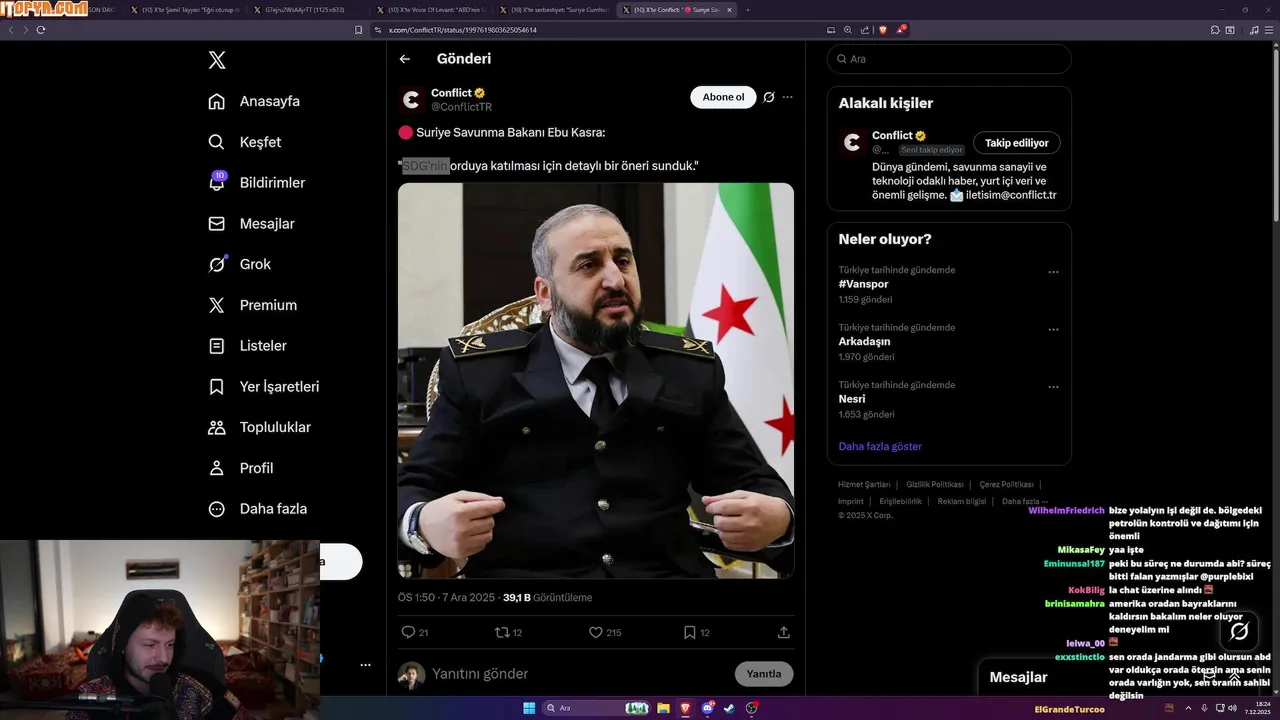
Task: Click zoom icon in address bar
Action: [x=848, y=30]
